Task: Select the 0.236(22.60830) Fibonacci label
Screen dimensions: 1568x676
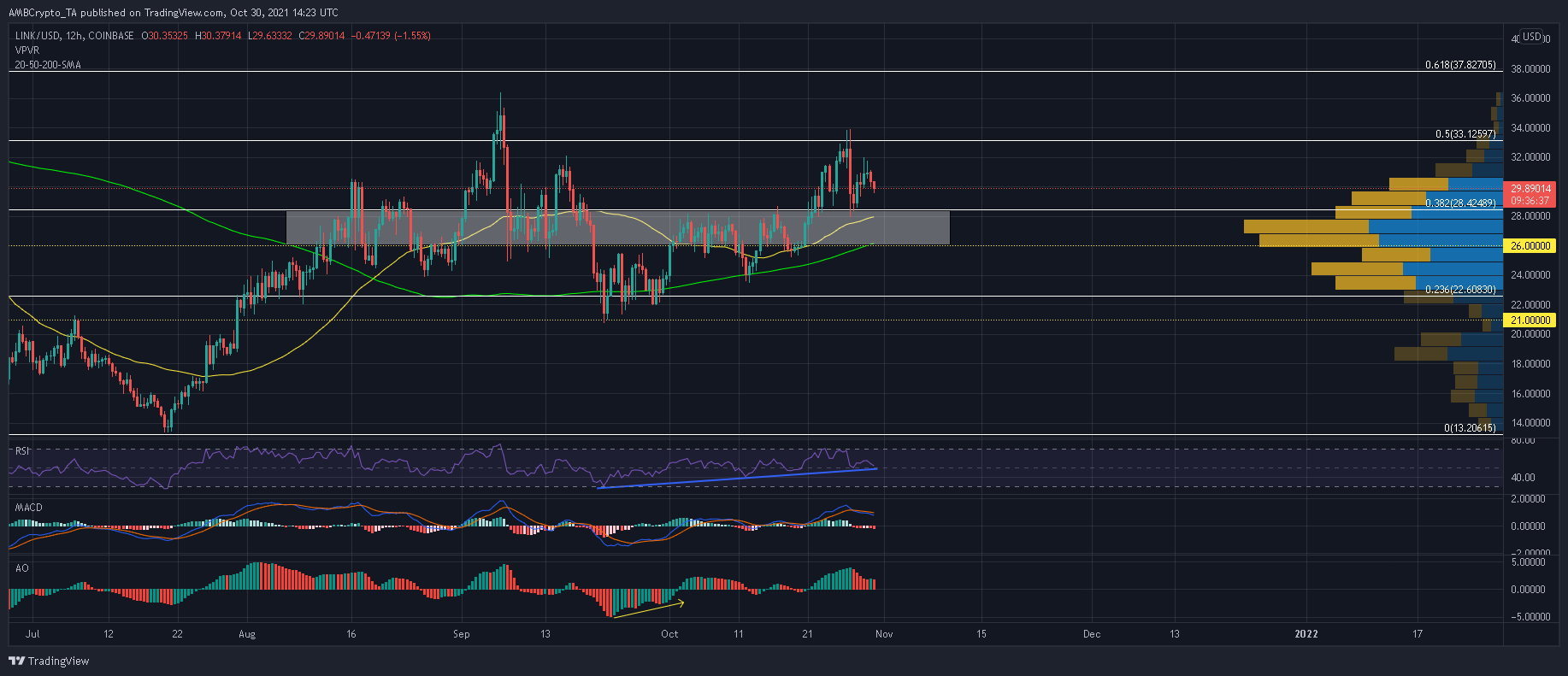Action: (1460, 290)
